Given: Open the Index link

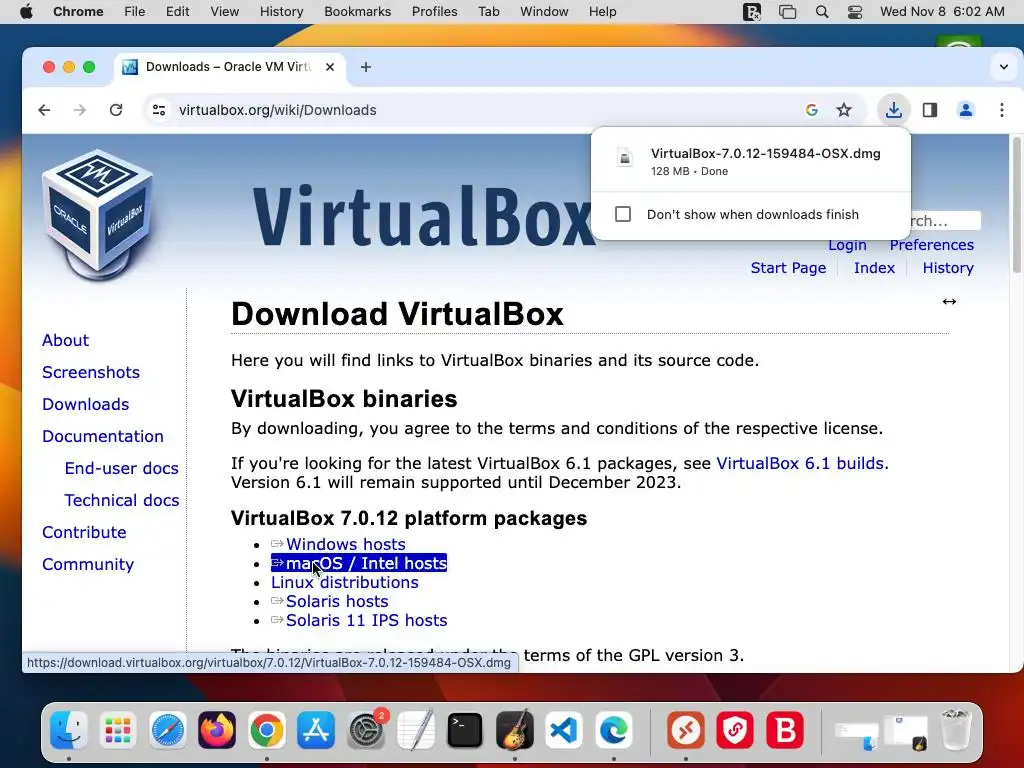Looking at the screenshot, I should click(874, 268).
